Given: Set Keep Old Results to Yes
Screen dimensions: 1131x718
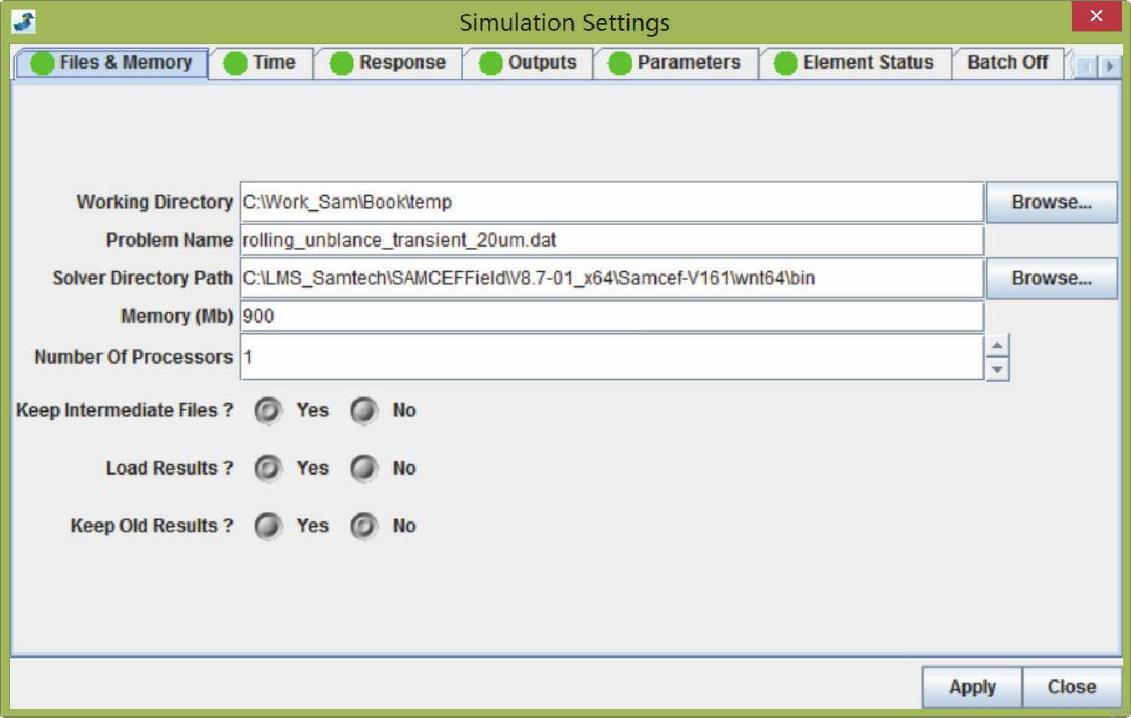Looking at the screenshot, I should (268, 527).
